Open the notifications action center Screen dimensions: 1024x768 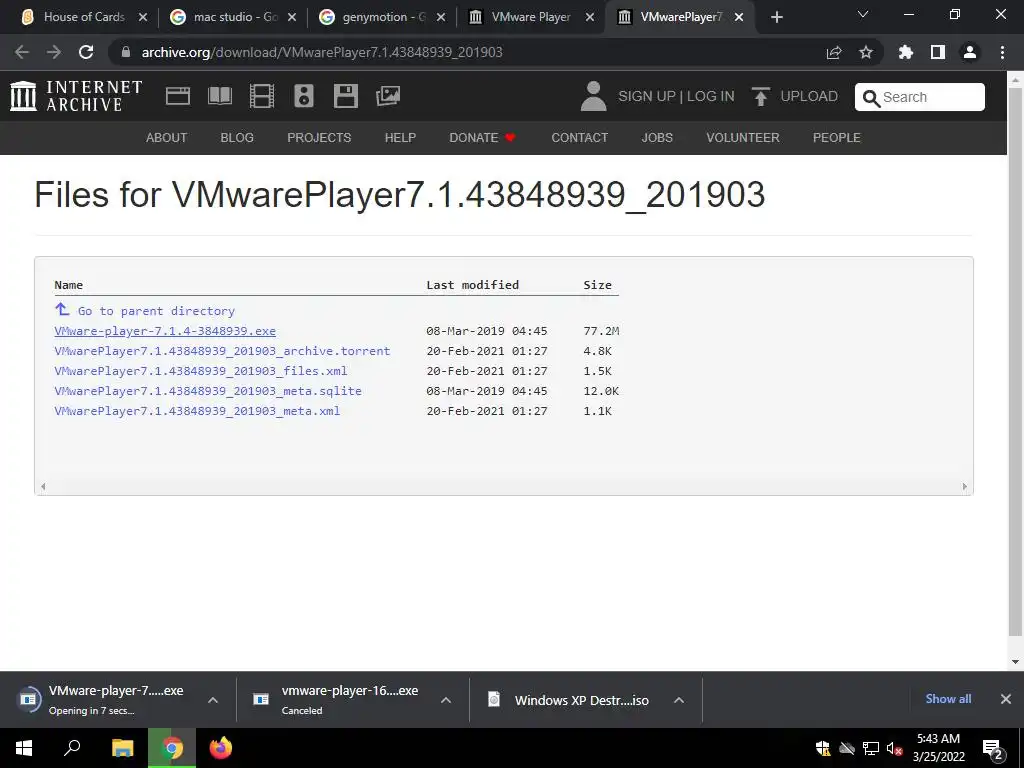pos(993,749)
